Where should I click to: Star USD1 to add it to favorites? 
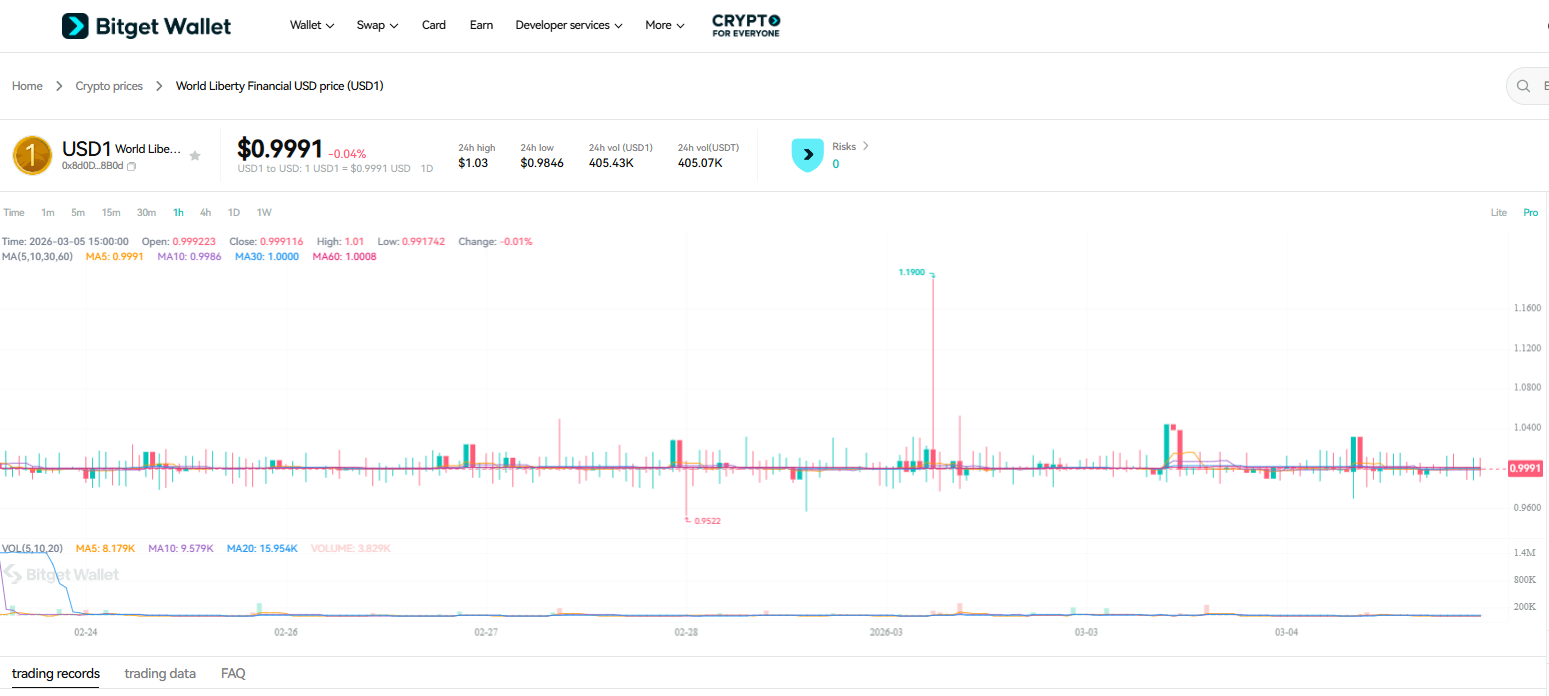[x=195, y=155]
